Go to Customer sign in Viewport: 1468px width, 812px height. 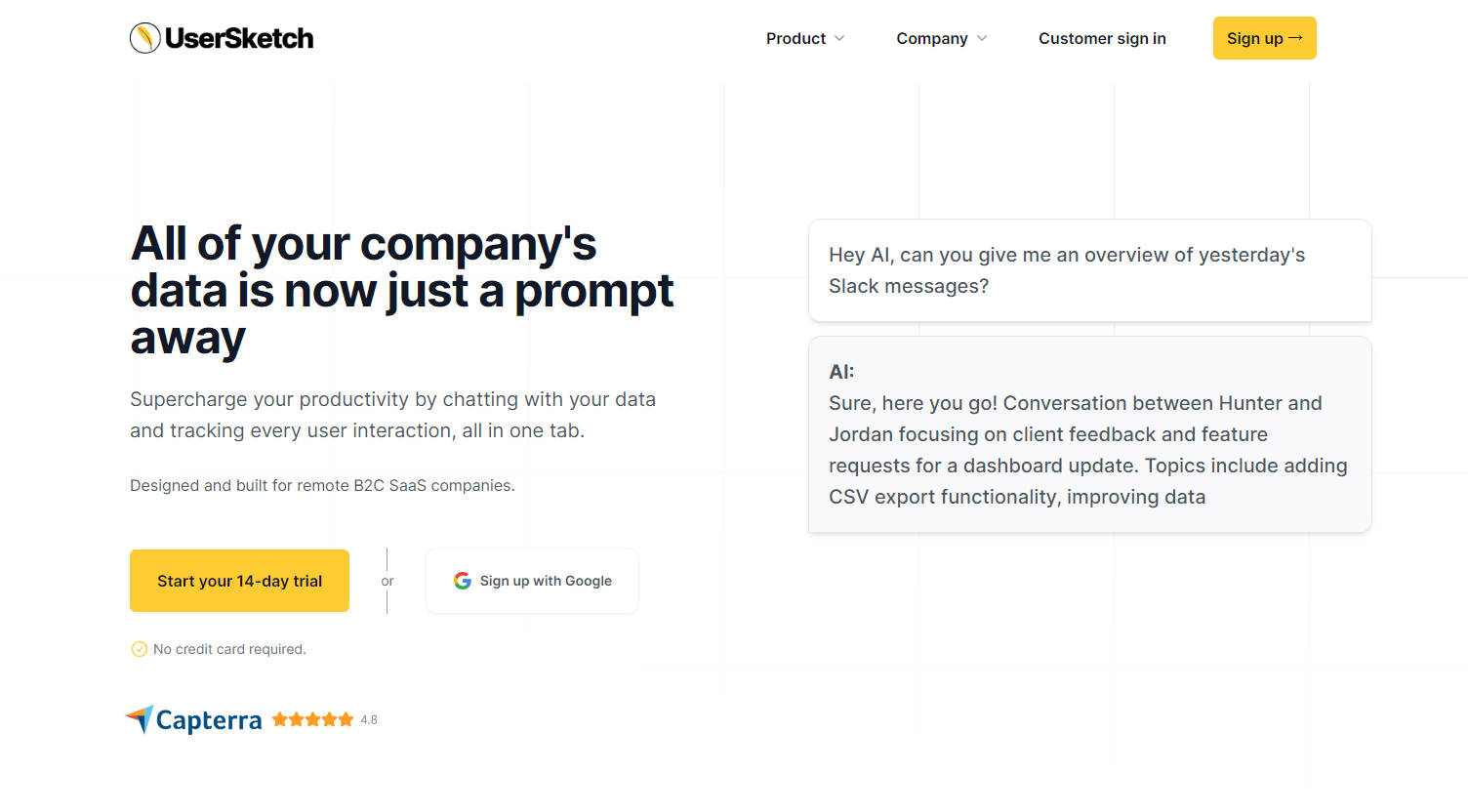pyautogui.click(x=1102, y=38)
